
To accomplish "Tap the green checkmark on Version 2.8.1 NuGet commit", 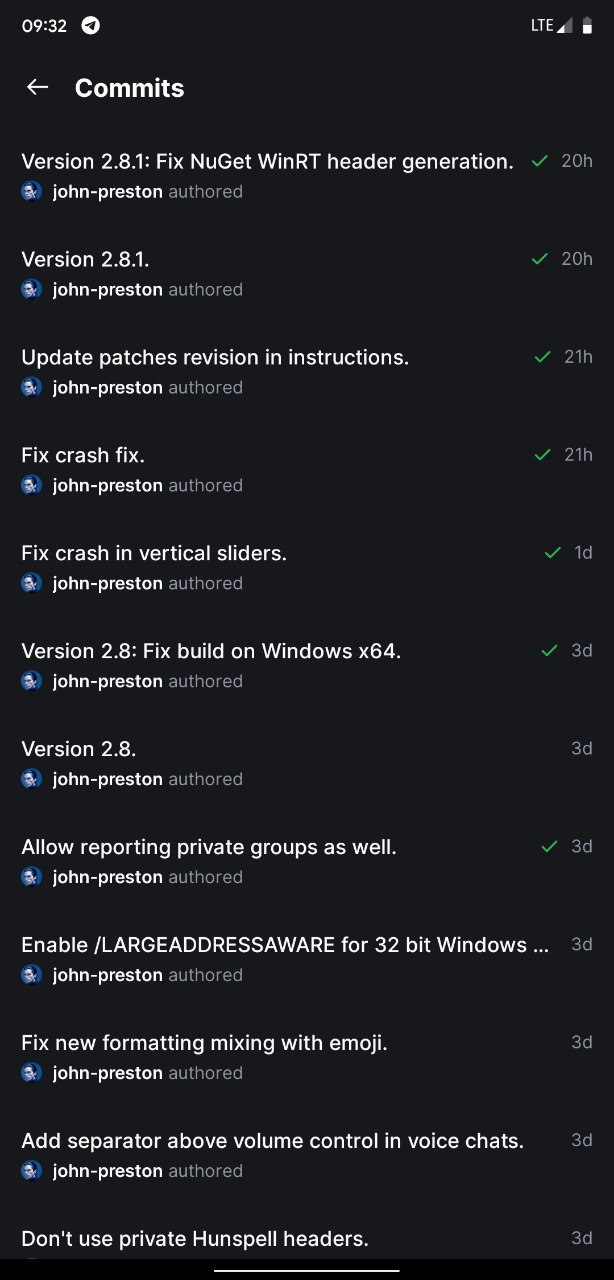I will (x=540, y=161).
